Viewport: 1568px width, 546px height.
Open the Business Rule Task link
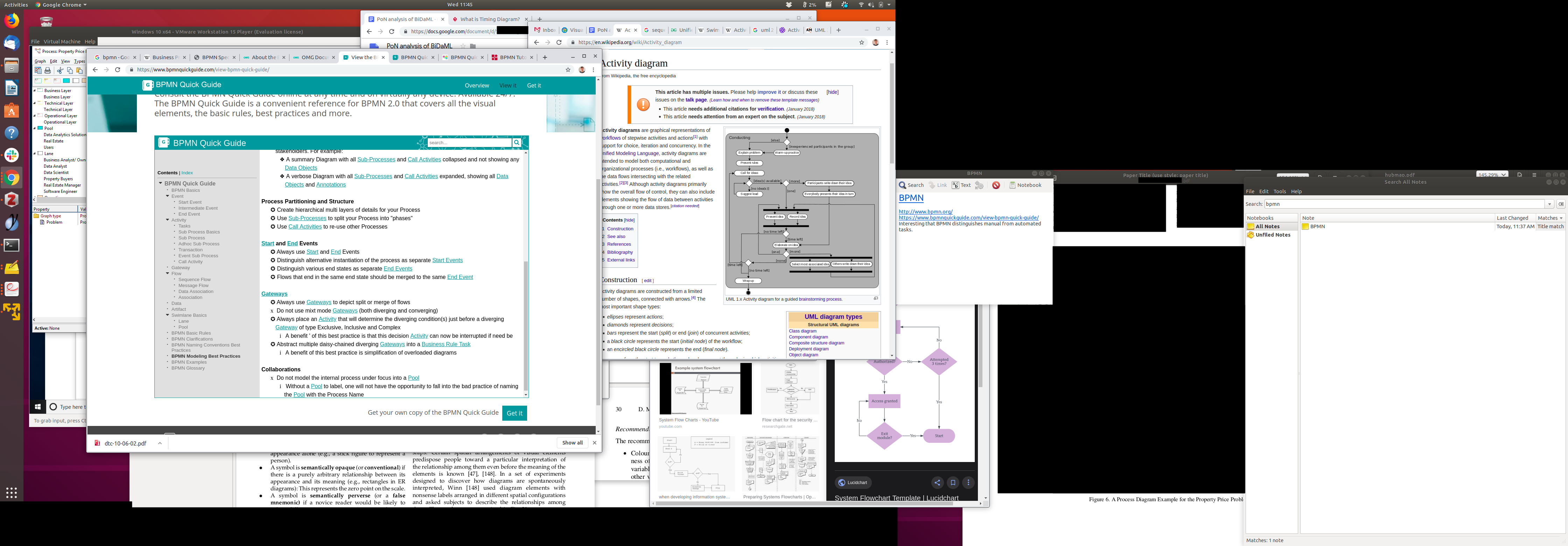[x=446, y=344]
